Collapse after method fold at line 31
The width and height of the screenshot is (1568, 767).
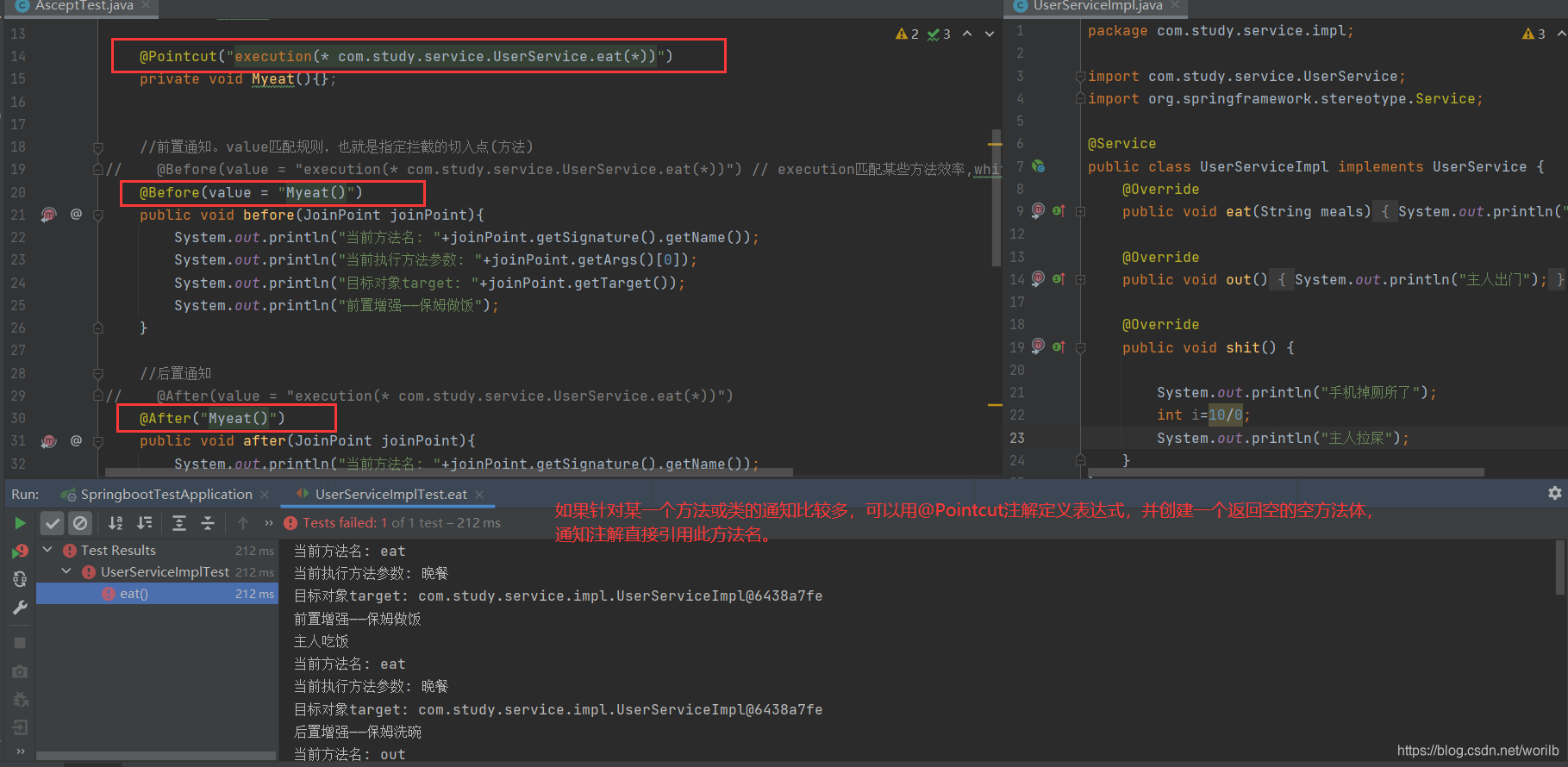[x=98, y=441]
